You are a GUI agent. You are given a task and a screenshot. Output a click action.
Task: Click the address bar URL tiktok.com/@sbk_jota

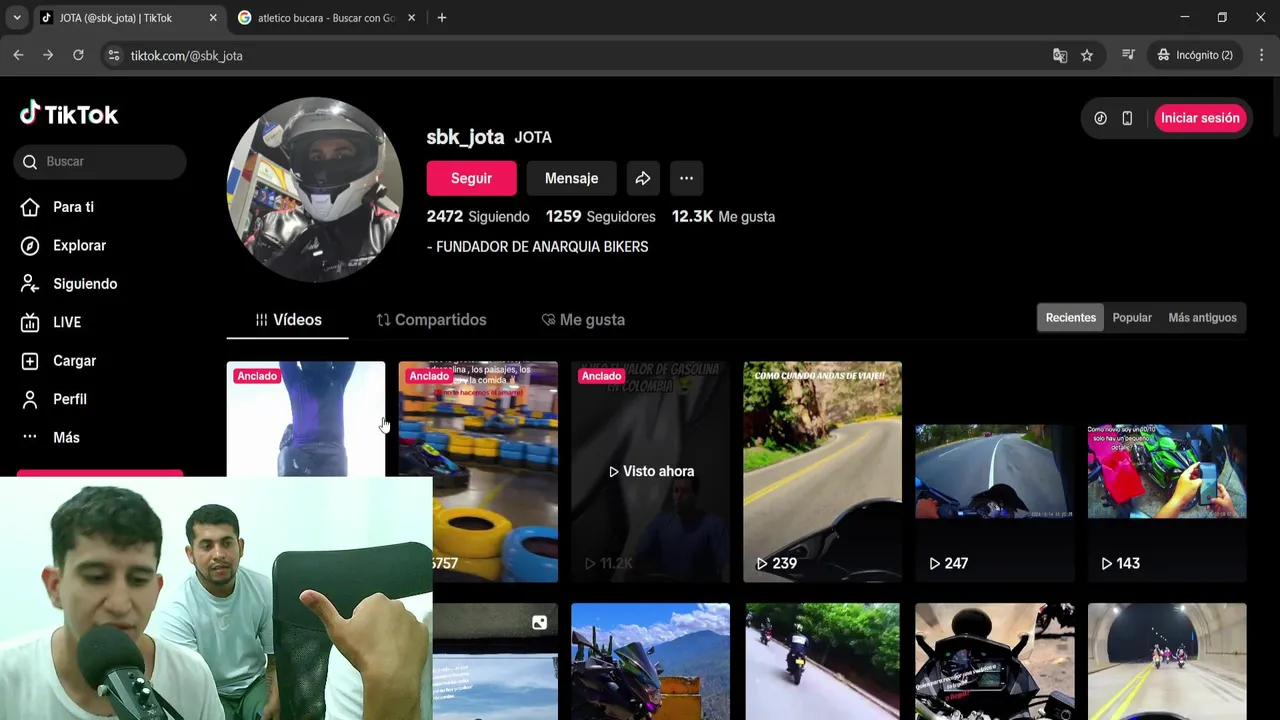tap(187, 56)
